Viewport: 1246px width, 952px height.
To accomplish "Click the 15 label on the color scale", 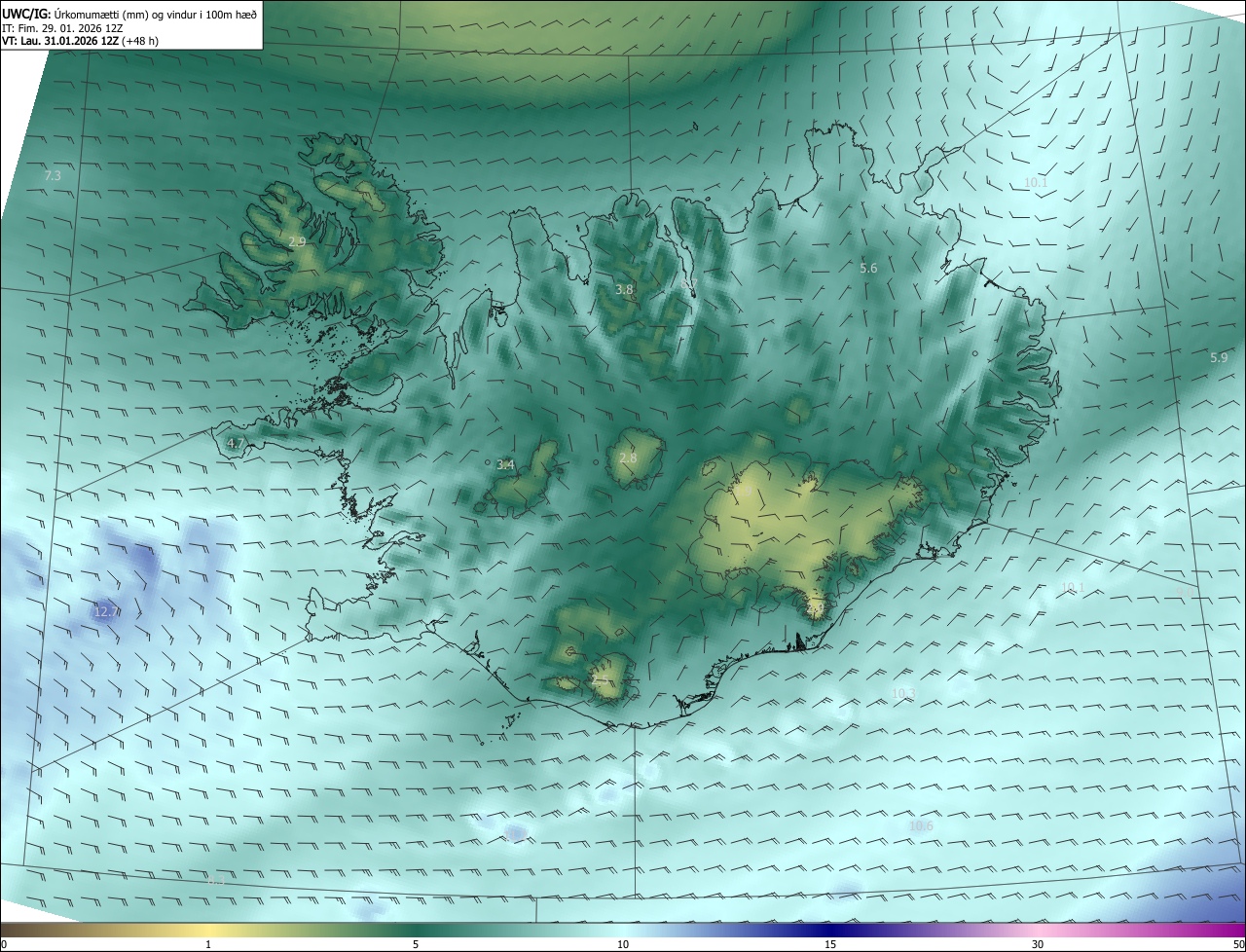I will click(x=830, y=944).
